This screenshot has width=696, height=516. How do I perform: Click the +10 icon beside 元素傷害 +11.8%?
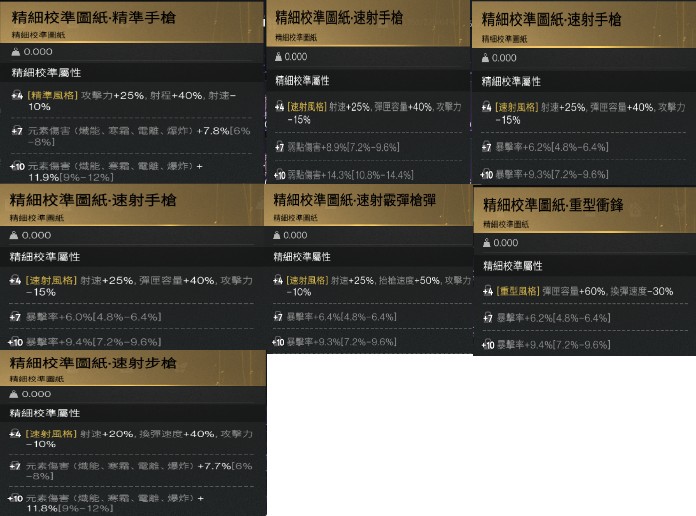click(x=16, y=498)
